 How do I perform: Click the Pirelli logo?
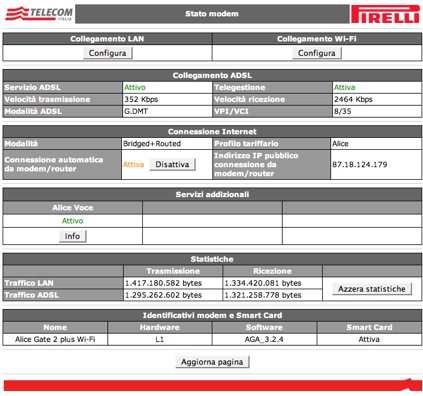pyautogui.click(x=385, y=14)
